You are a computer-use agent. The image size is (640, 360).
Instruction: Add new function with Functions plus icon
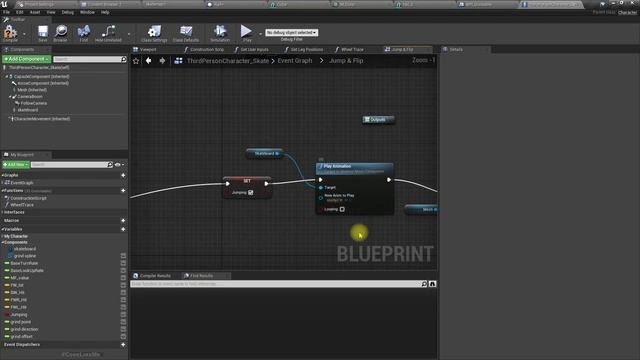coord(123,191)
